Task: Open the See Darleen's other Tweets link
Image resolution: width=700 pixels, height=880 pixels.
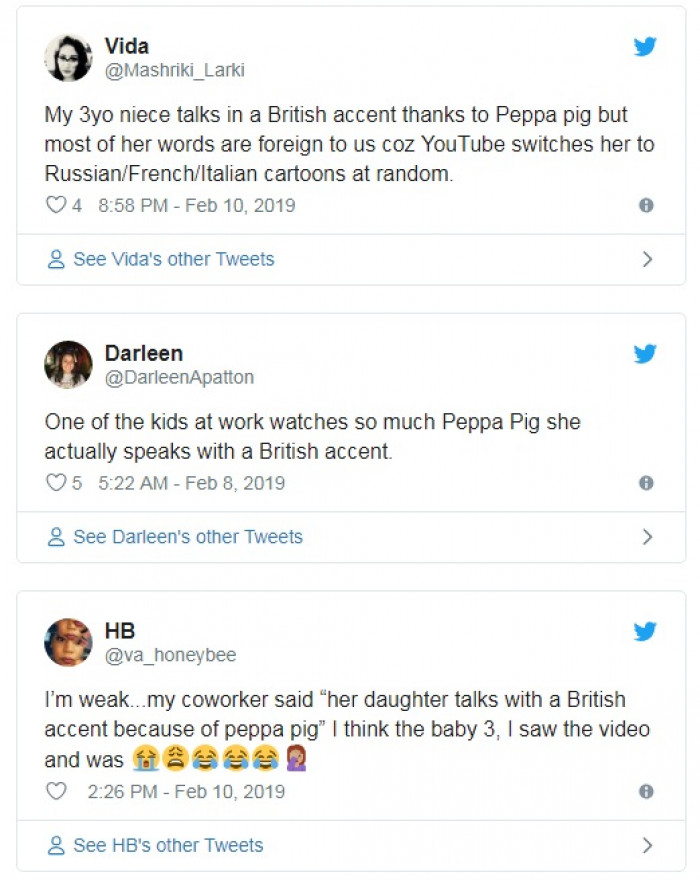Action: coord(187,537)
